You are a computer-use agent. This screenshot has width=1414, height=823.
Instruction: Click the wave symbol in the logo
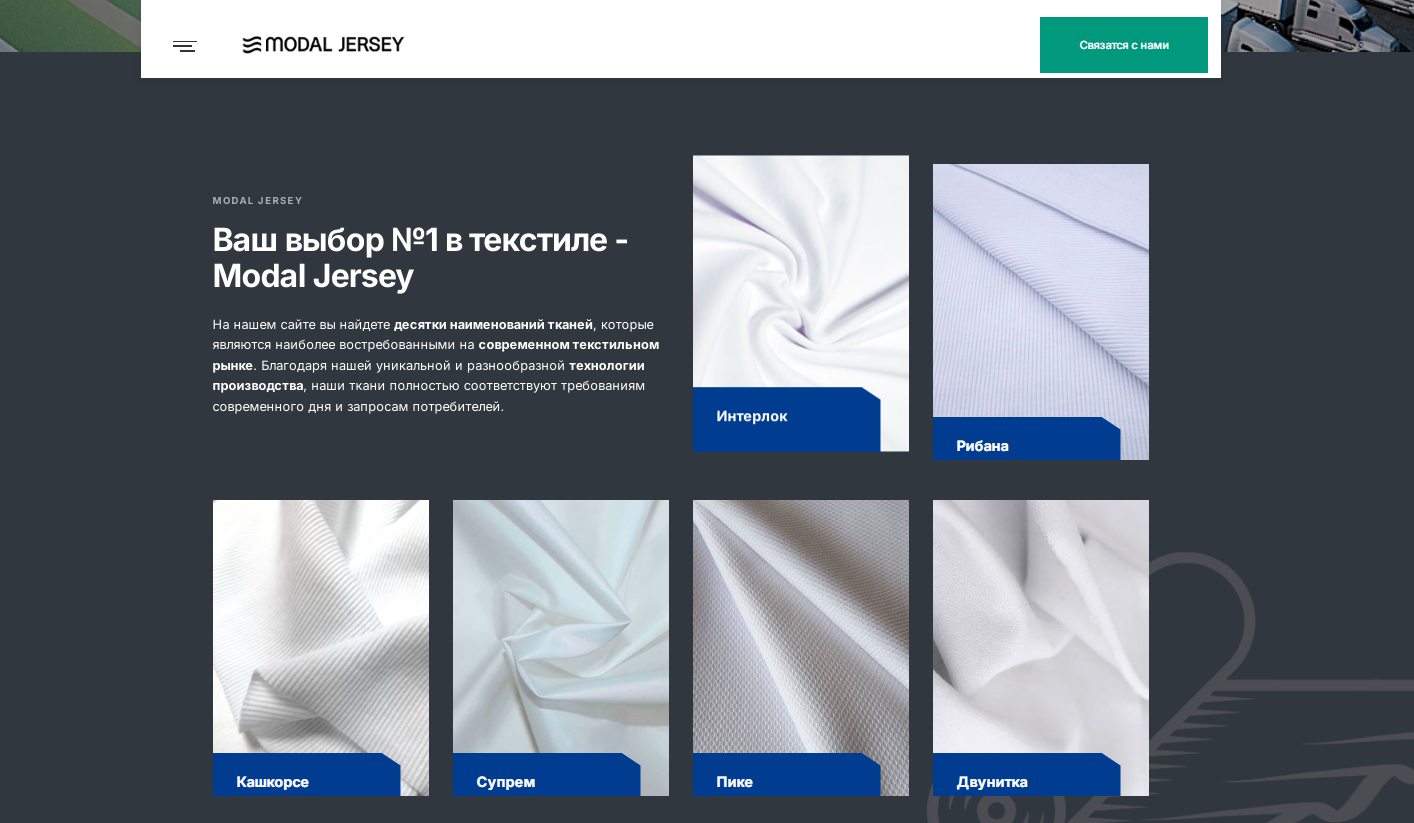click(x=252, y=45)
